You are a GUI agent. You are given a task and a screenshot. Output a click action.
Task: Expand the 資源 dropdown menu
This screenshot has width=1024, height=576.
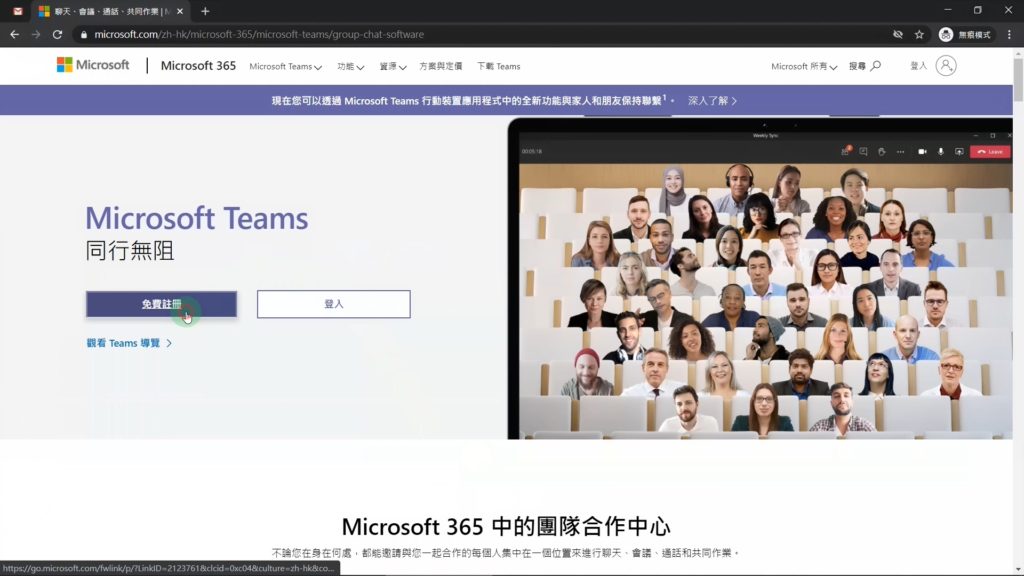[392, 67]
